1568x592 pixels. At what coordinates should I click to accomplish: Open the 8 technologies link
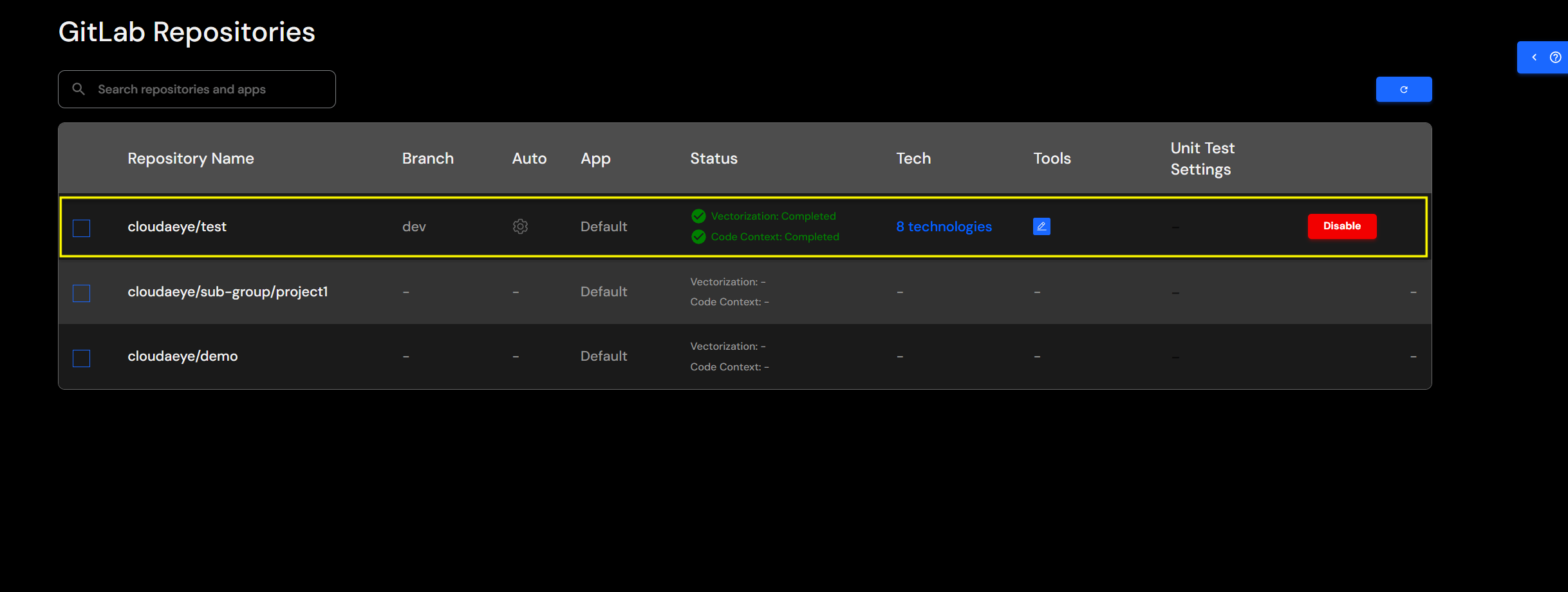click(x=944, y=226)
